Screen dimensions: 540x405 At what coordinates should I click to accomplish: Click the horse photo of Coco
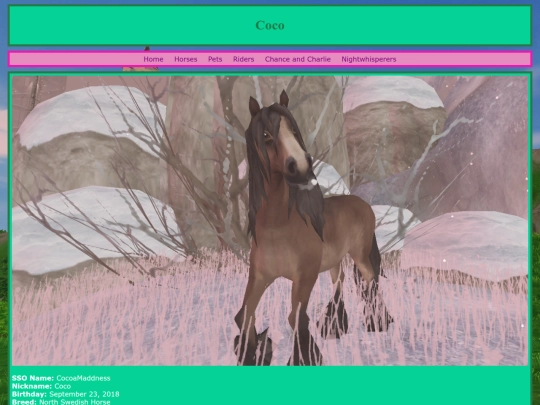pos(270,220)
